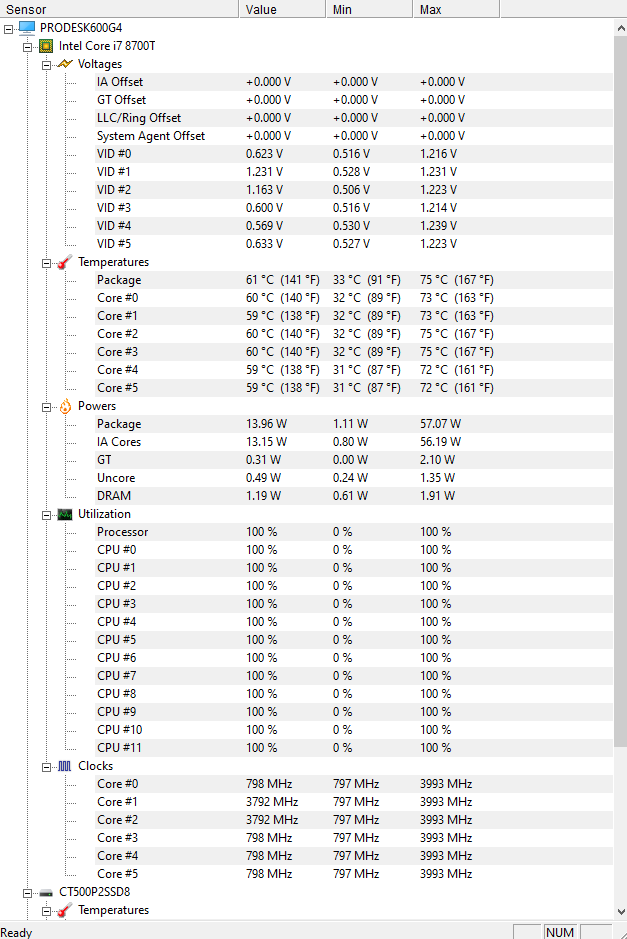Click the PRODESK600G4 computer icon

pyautogui.click(x=27, y=28)
